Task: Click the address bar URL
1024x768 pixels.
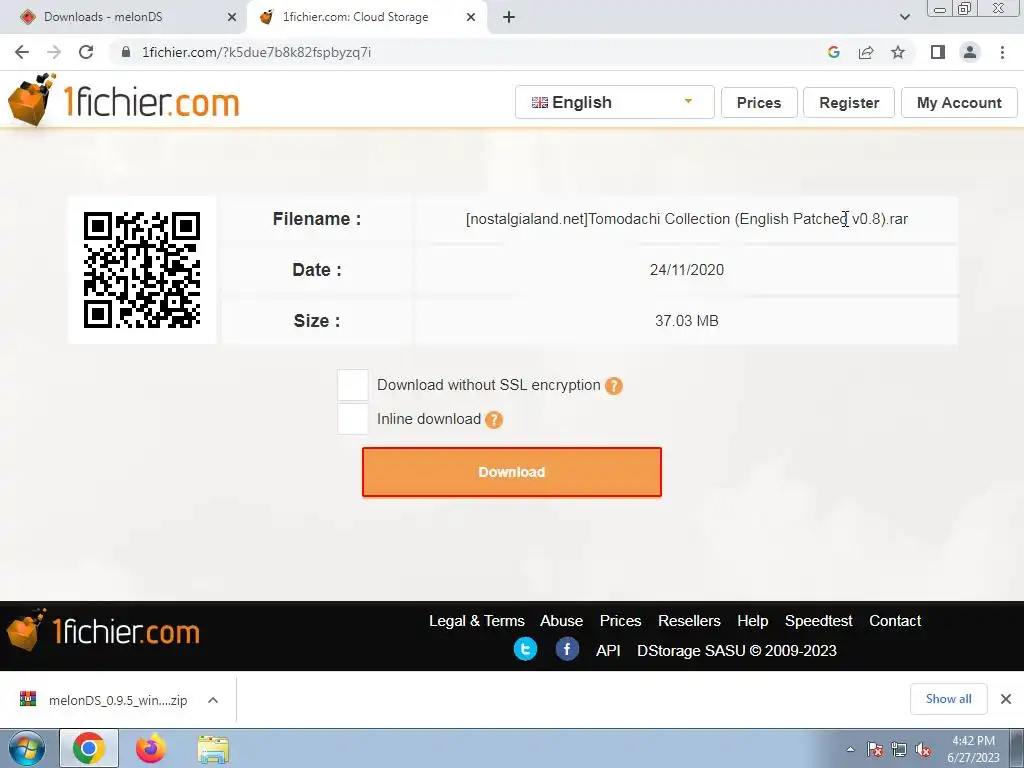Action: coord(256,52)
